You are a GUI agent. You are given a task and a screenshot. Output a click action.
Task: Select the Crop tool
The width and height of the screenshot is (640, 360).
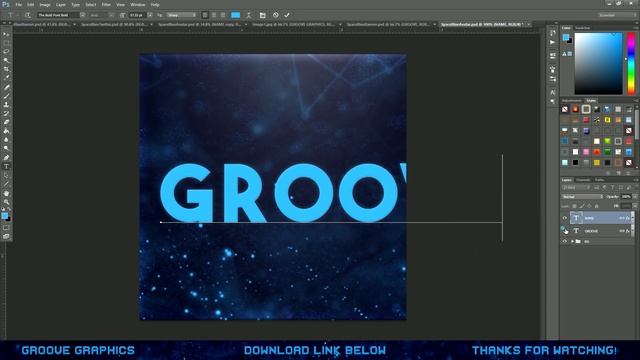[6, 69]
